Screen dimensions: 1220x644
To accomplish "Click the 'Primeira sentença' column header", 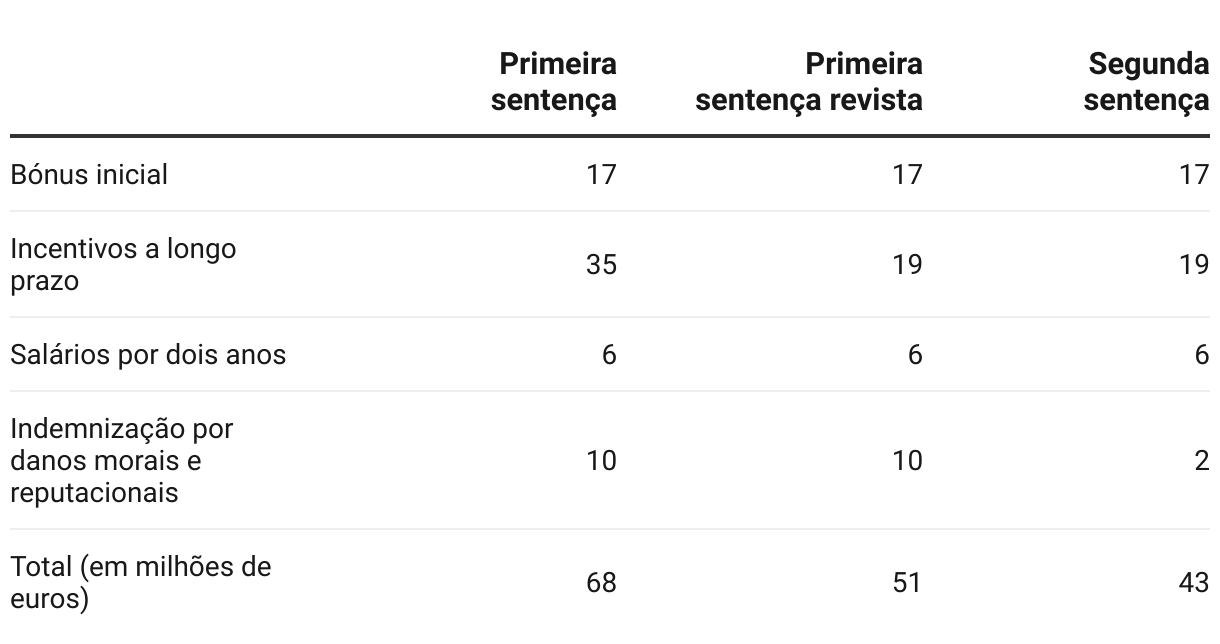I will pyautogui.click(x=554, y=83).
